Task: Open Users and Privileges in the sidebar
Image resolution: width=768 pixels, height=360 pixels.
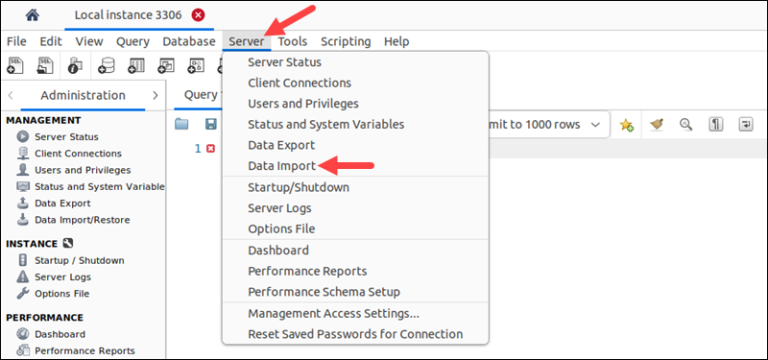Action: click(x=83, y=170)
